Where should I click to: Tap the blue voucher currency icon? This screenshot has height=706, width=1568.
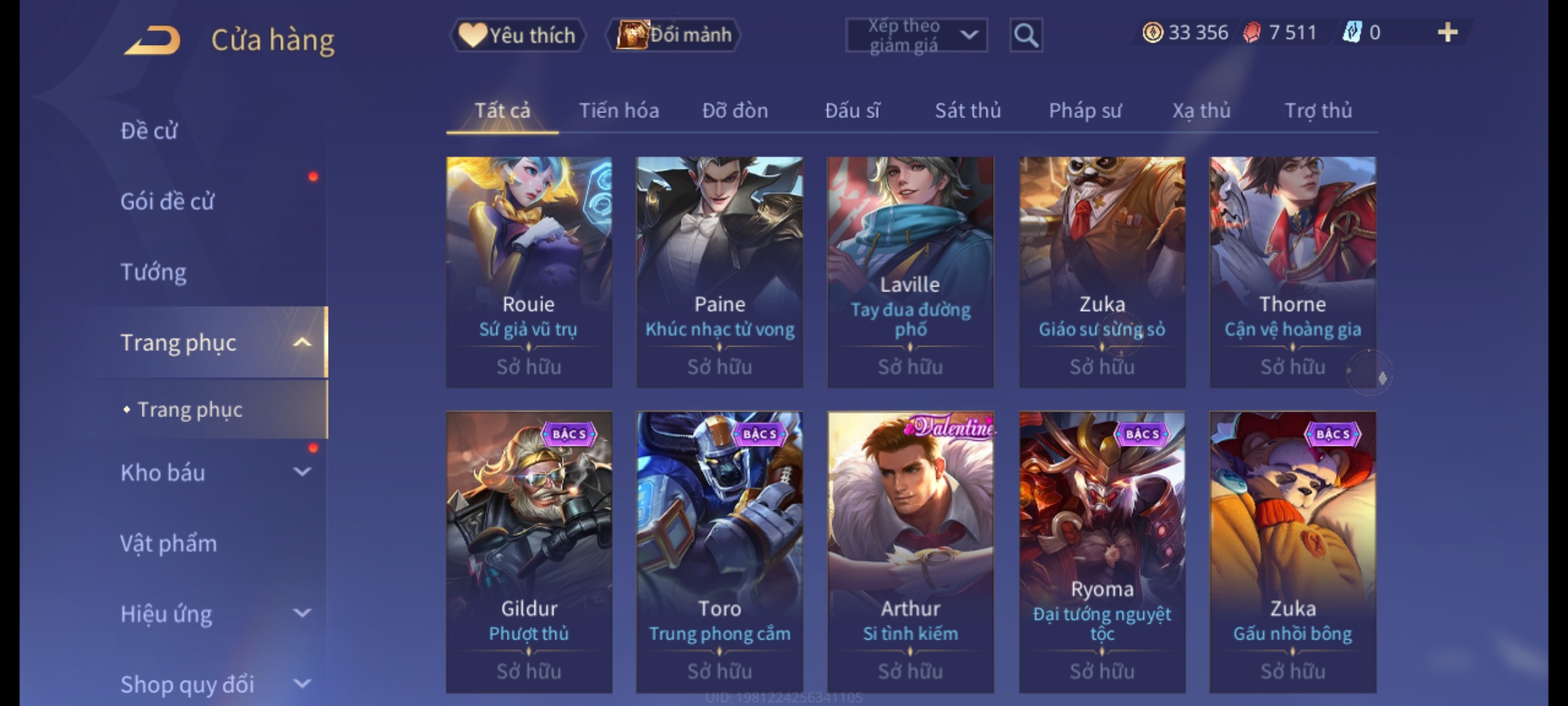[1352, 33]
